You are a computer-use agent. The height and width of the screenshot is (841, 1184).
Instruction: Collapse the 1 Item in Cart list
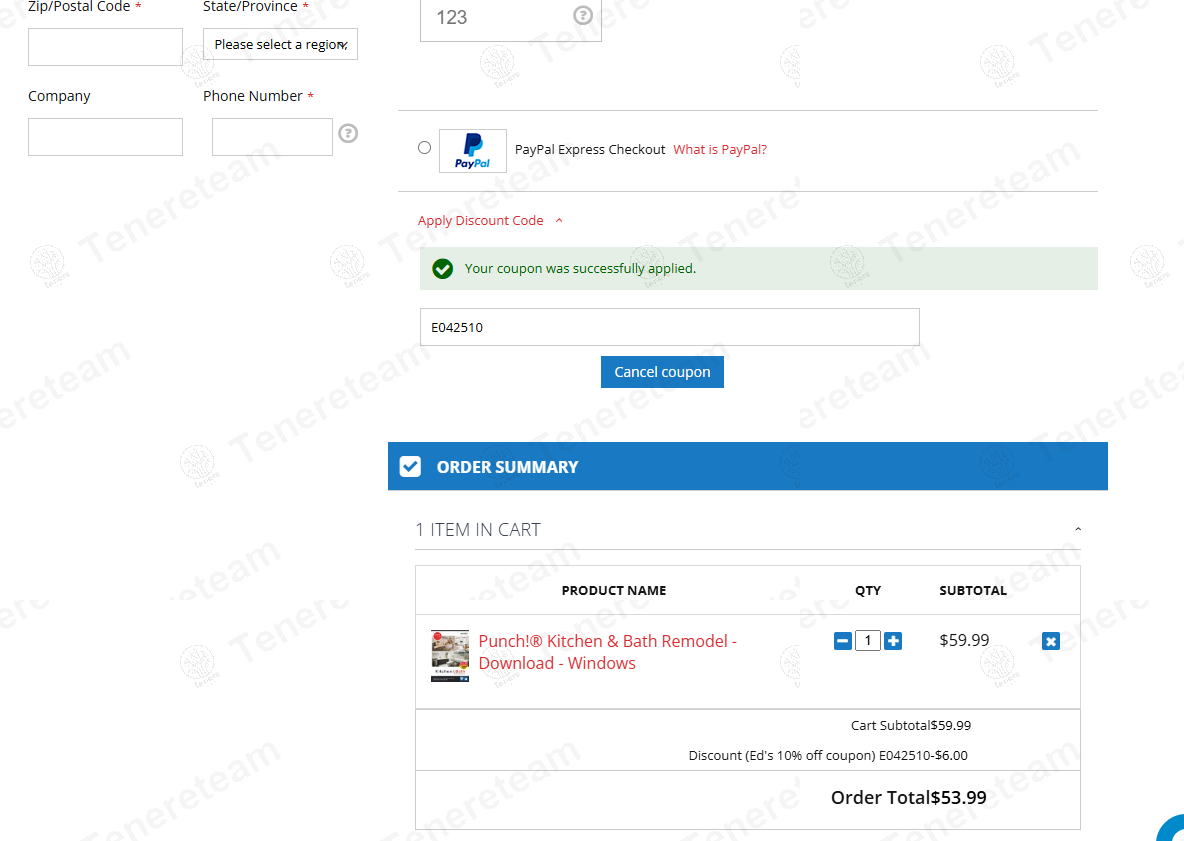pyautogui.click(x=1077, y=530)
